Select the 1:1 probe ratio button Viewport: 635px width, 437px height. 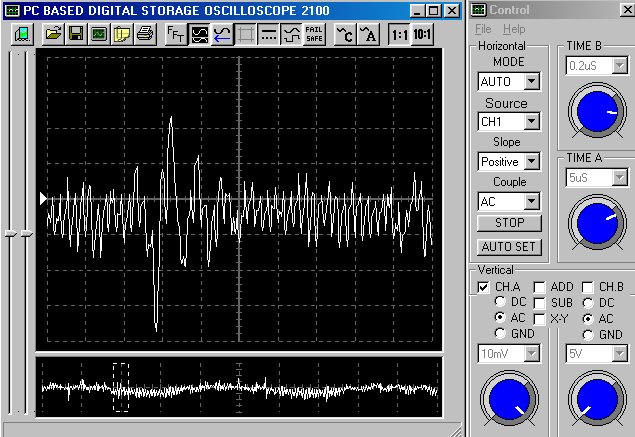click(399, 34)
